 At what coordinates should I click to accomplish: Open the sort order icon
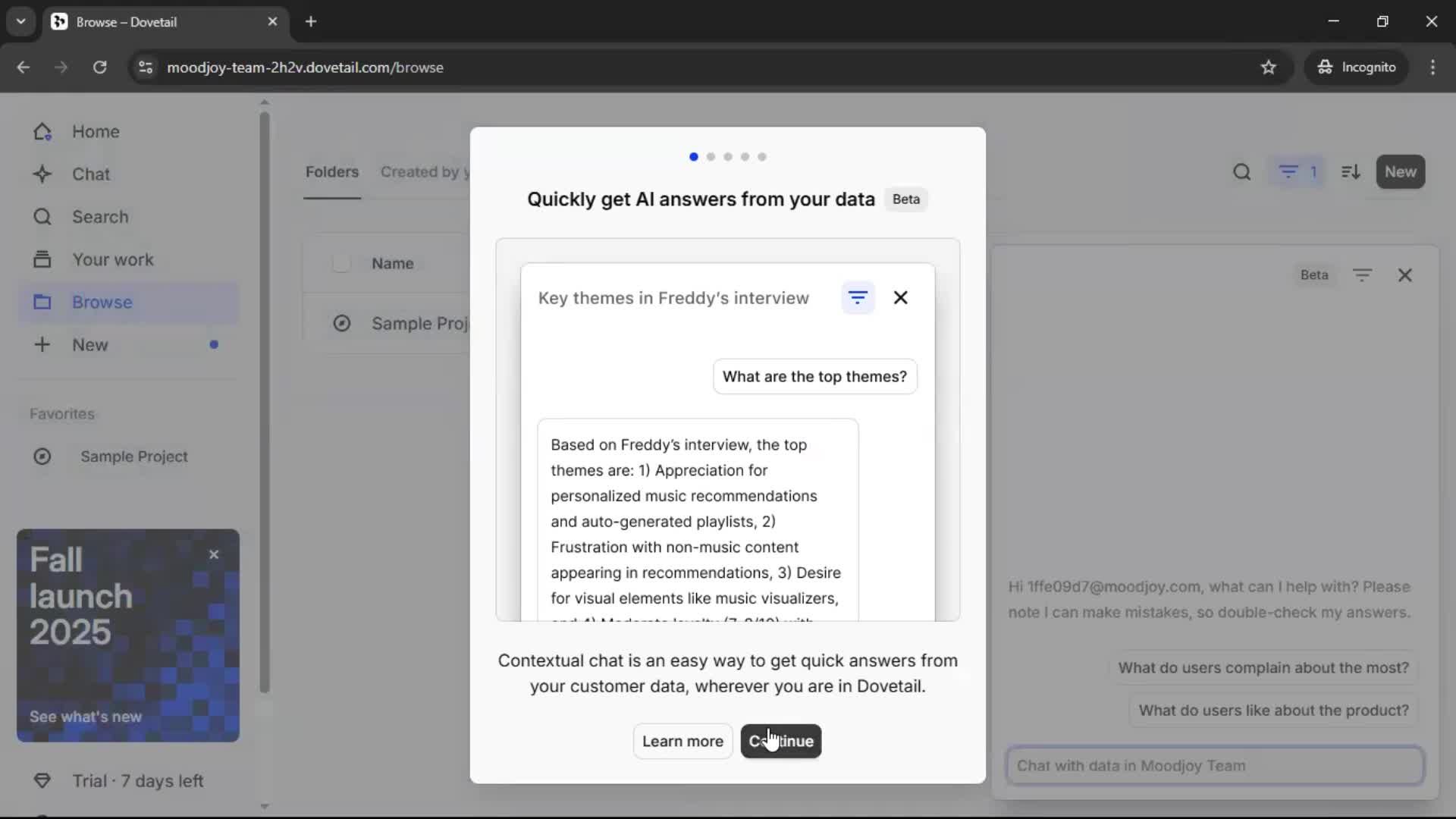(x=1350, y=172)
